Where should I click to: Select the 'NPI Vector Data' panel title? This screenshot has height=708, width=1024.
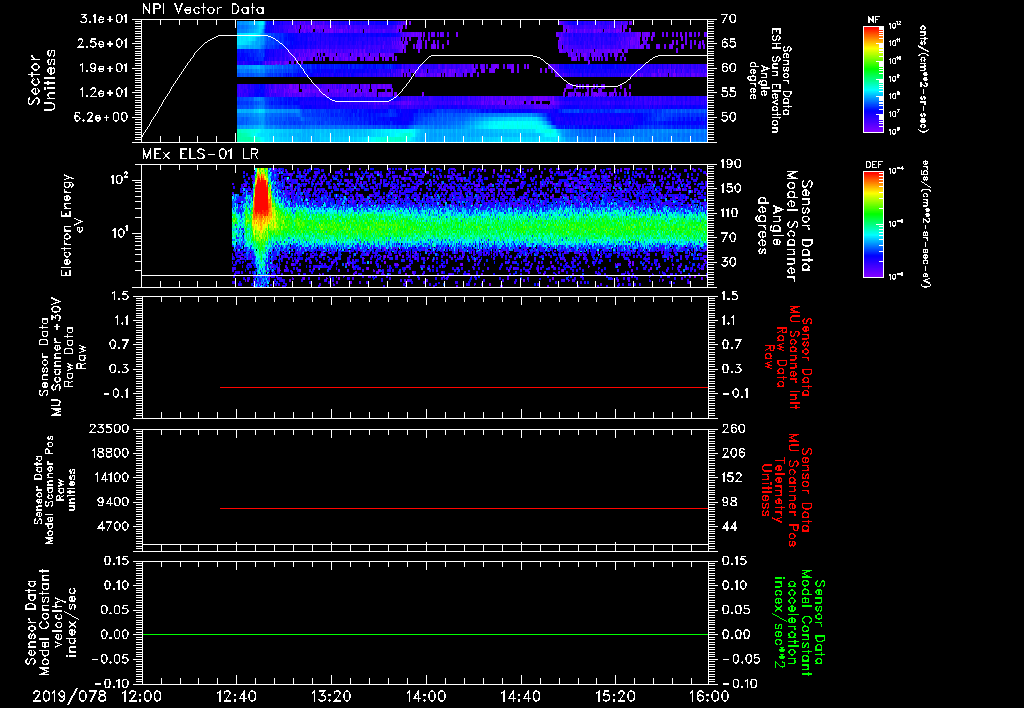click(x=203, y=9)
